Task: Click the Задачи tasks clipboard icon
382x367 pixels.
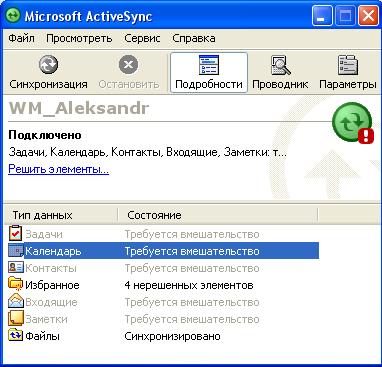Action: tap(15, 233)
